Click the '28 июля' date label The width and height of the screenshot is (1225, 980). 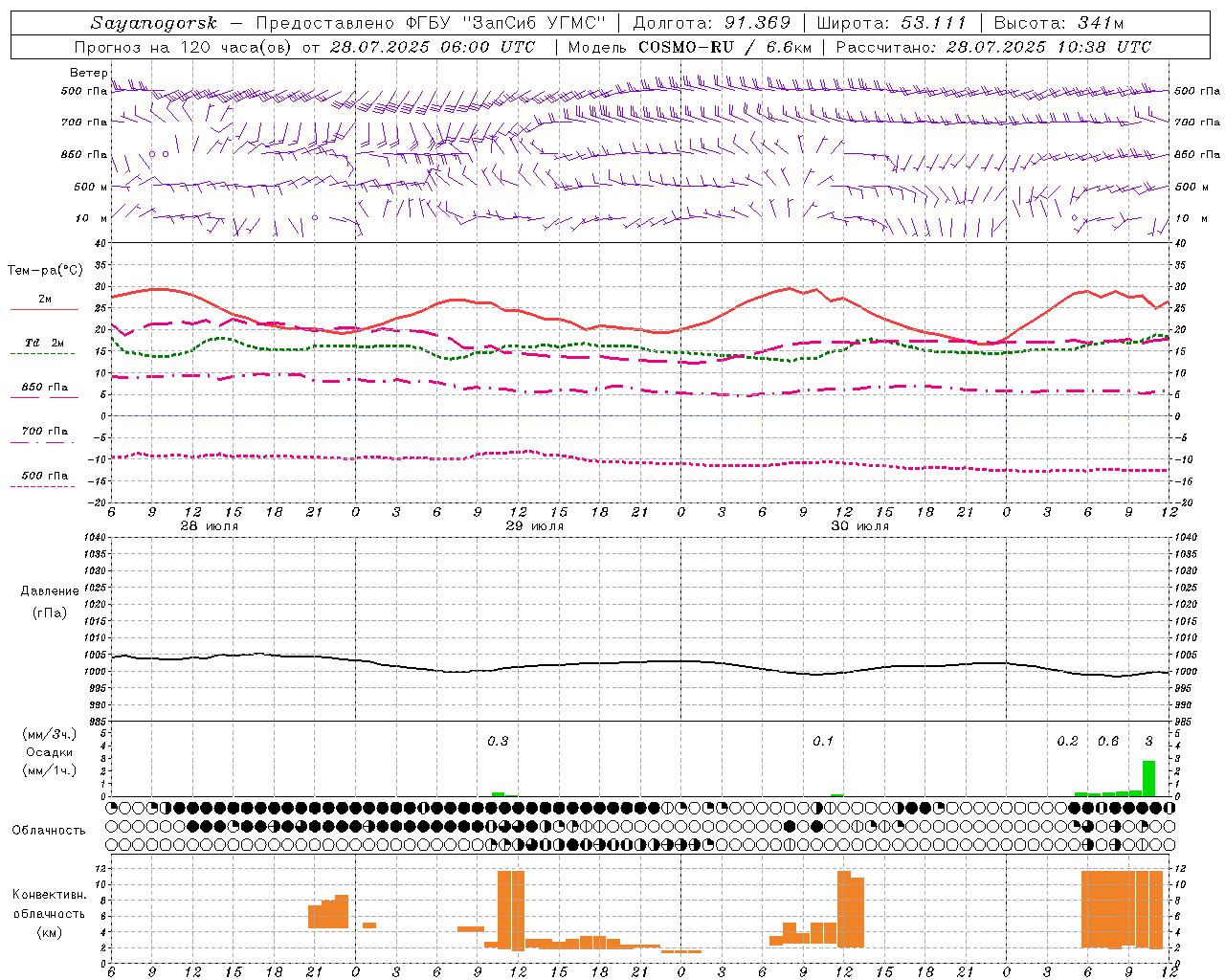pos(209,526)
